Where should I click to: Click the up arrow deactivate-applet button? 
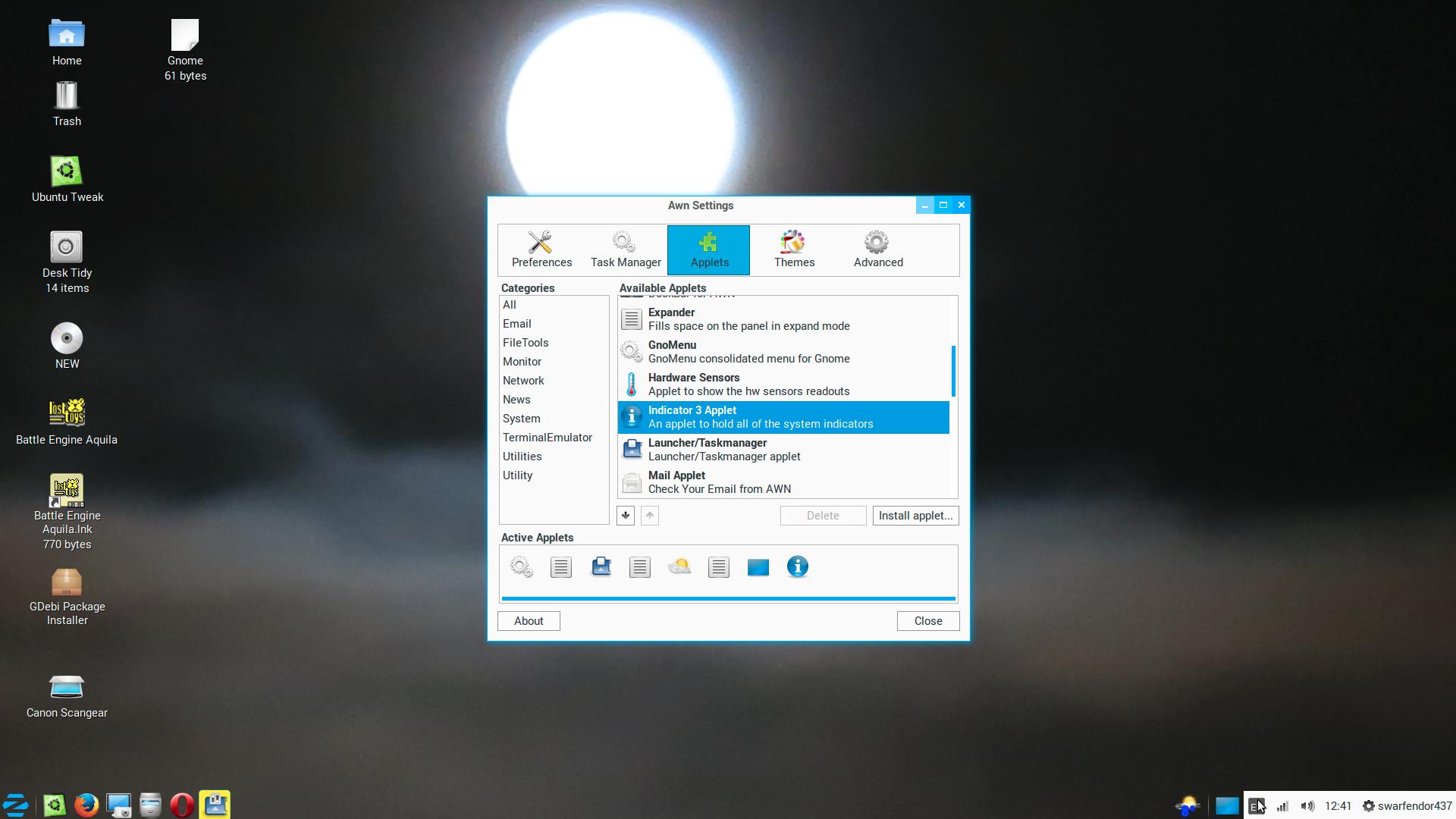[650, 516]
